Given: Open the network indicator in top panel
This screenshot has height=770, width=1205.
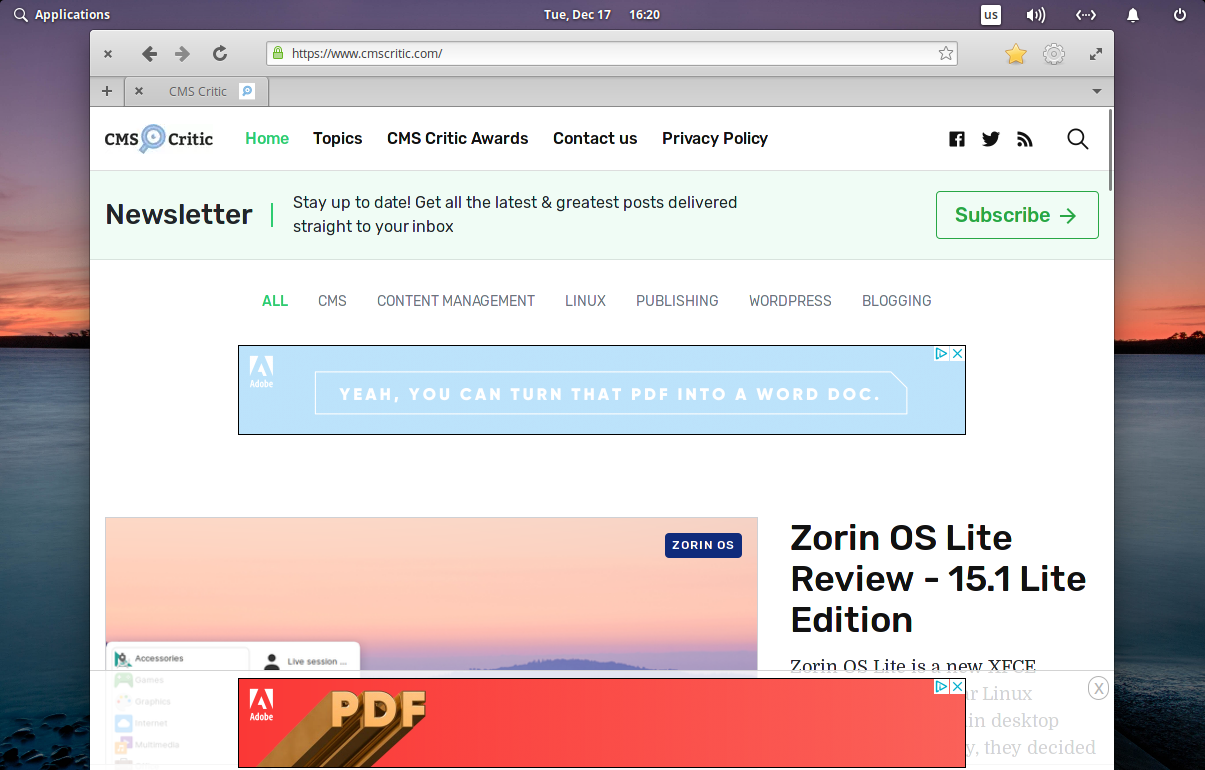Looking at the screenshot, I should point(1086,15).
